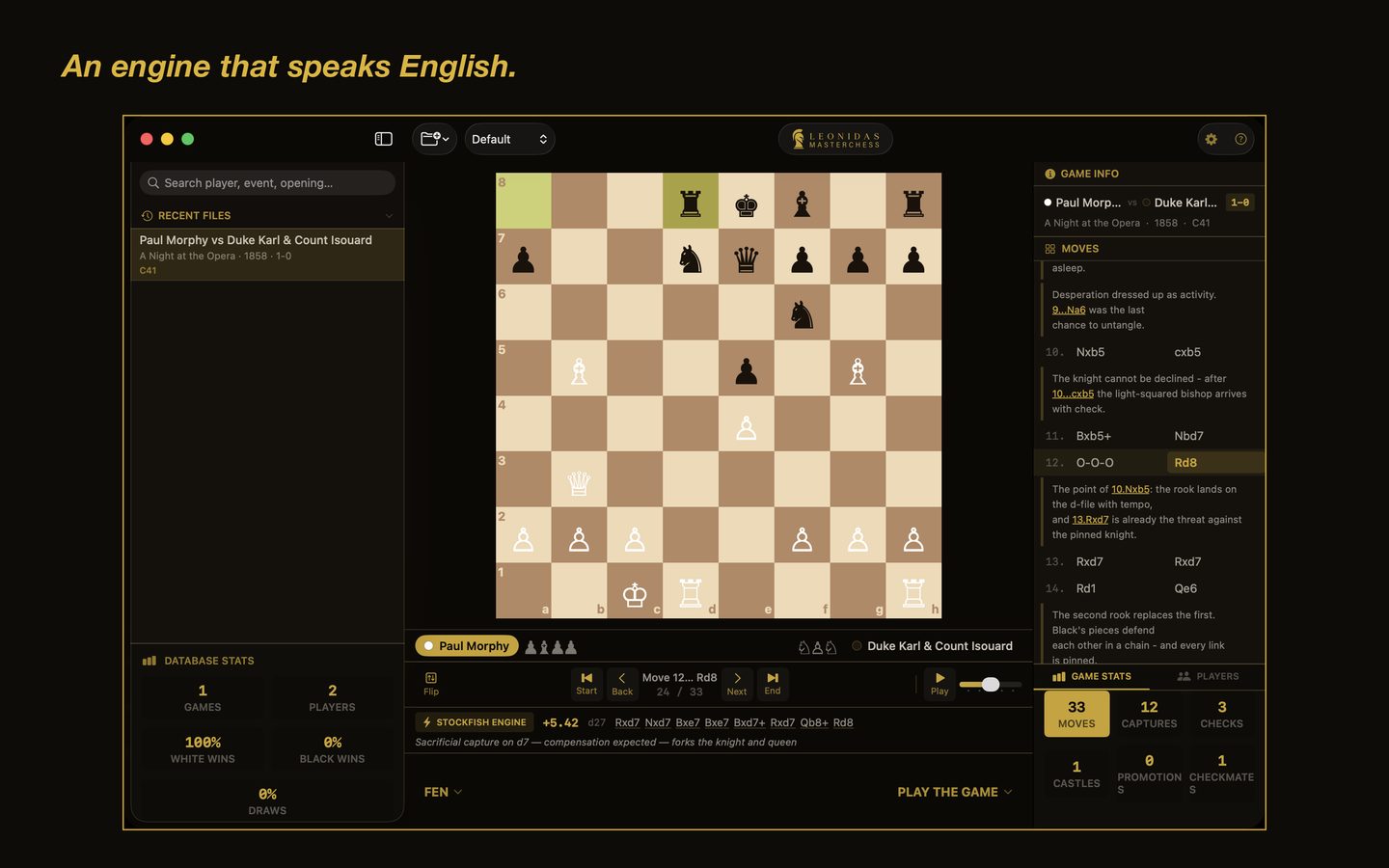Select move 11... Nbd7
Viewport: 1389px width, 868px height.
1188,436
